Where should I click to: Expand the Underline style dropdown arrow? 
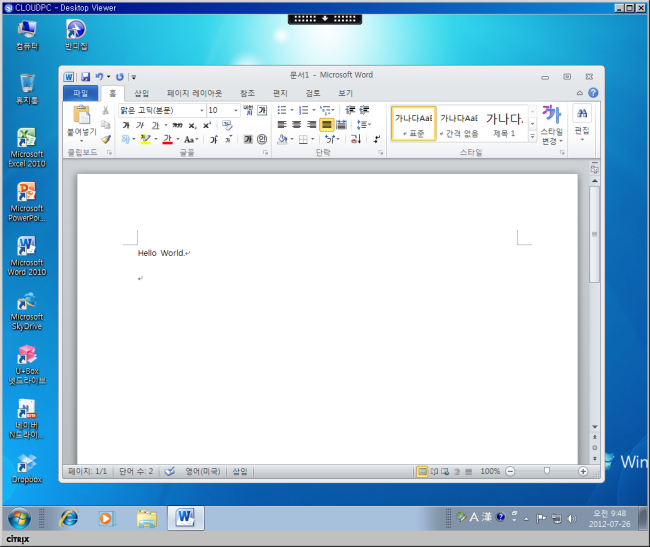(x=166, y=125)
